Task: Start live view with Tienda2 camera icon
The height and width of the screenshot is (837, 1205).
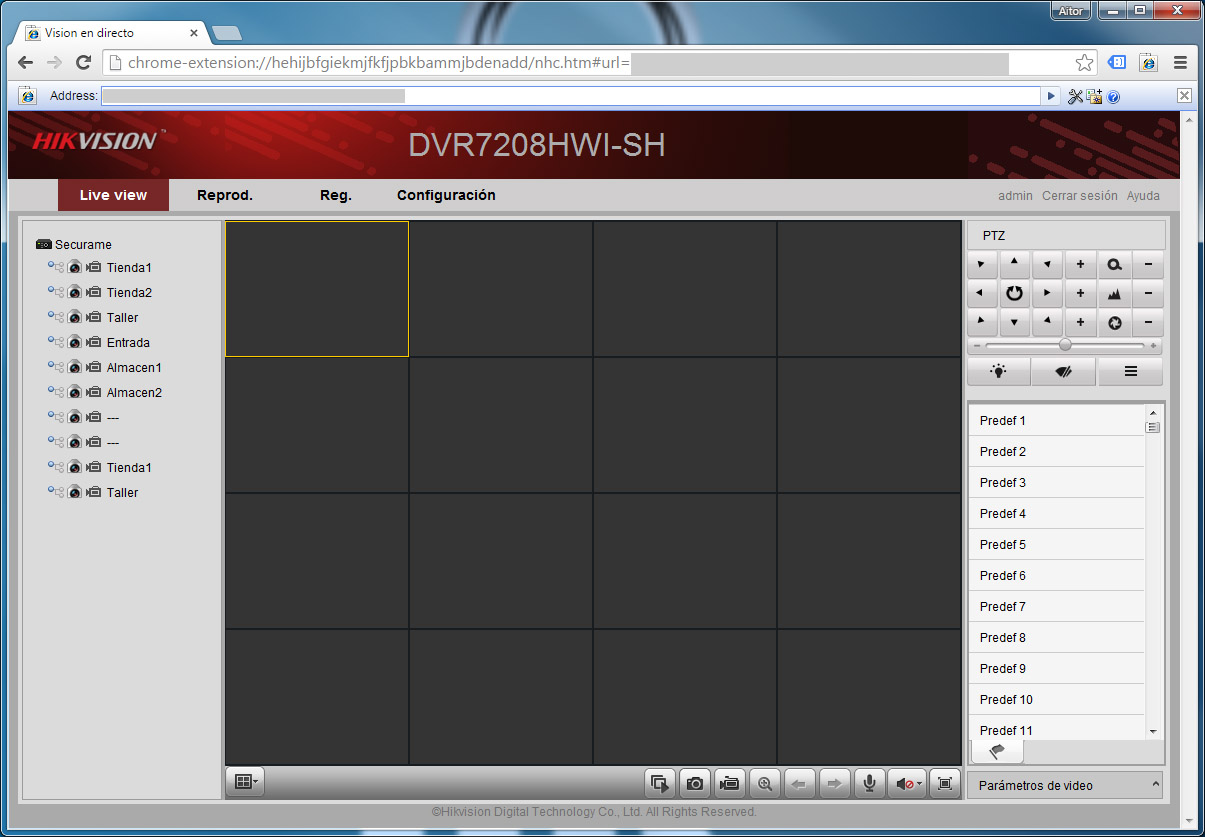Action: click(74, 292)
